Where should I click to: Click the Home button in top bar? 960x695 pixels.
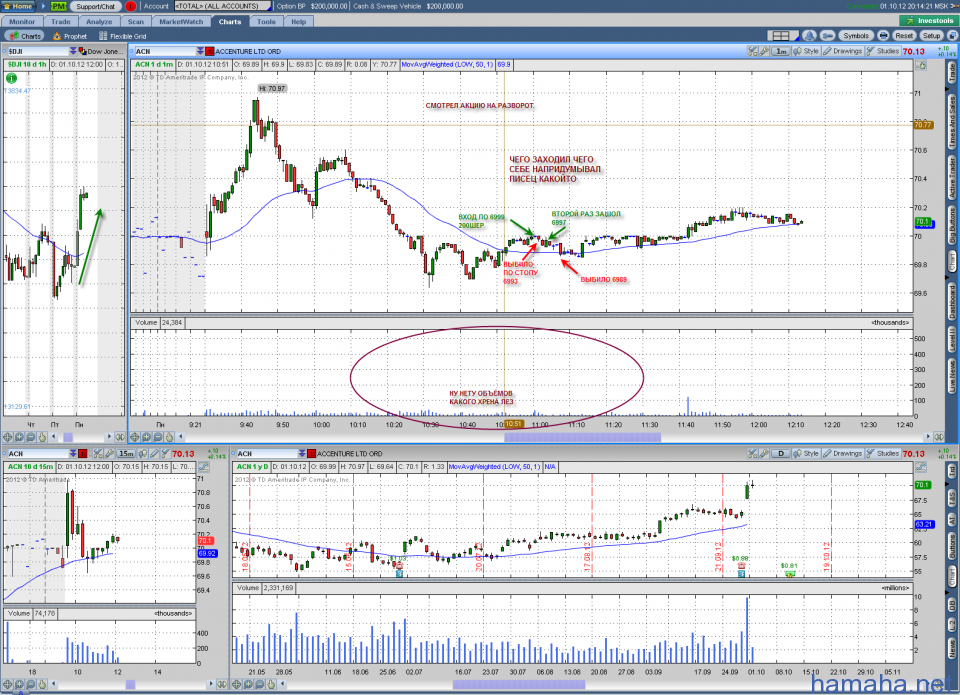coord(18,6)
